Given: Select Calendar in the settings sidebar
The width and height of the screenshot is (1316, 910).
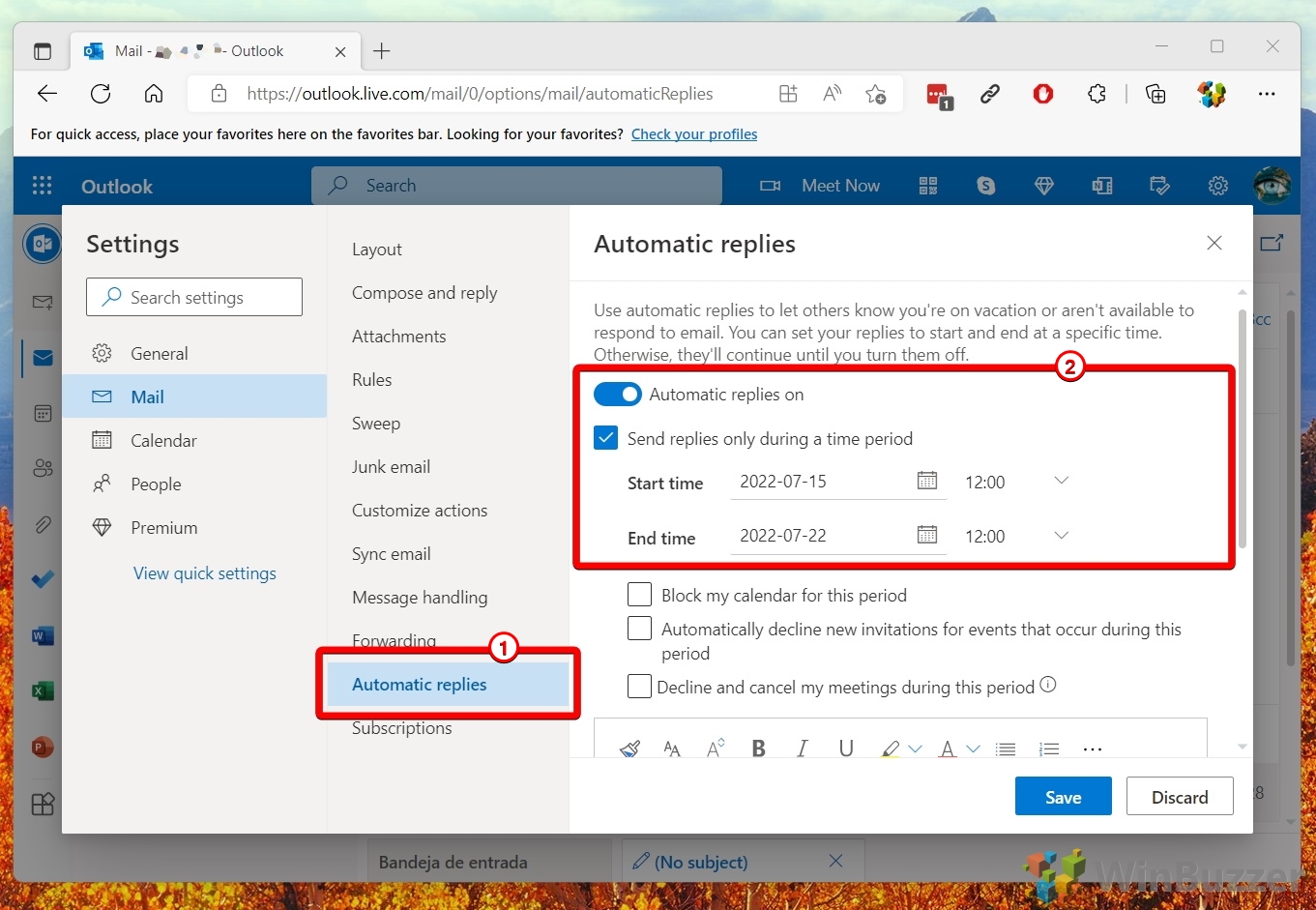Looking at the screenshot, I should 163,441.
